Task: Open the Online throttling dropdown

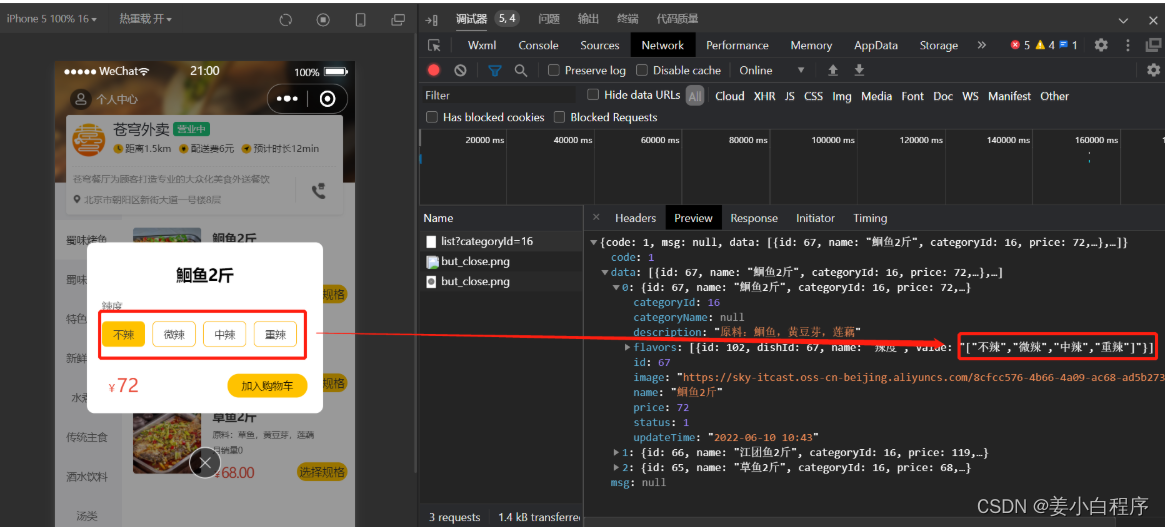Action: point(771,70)
